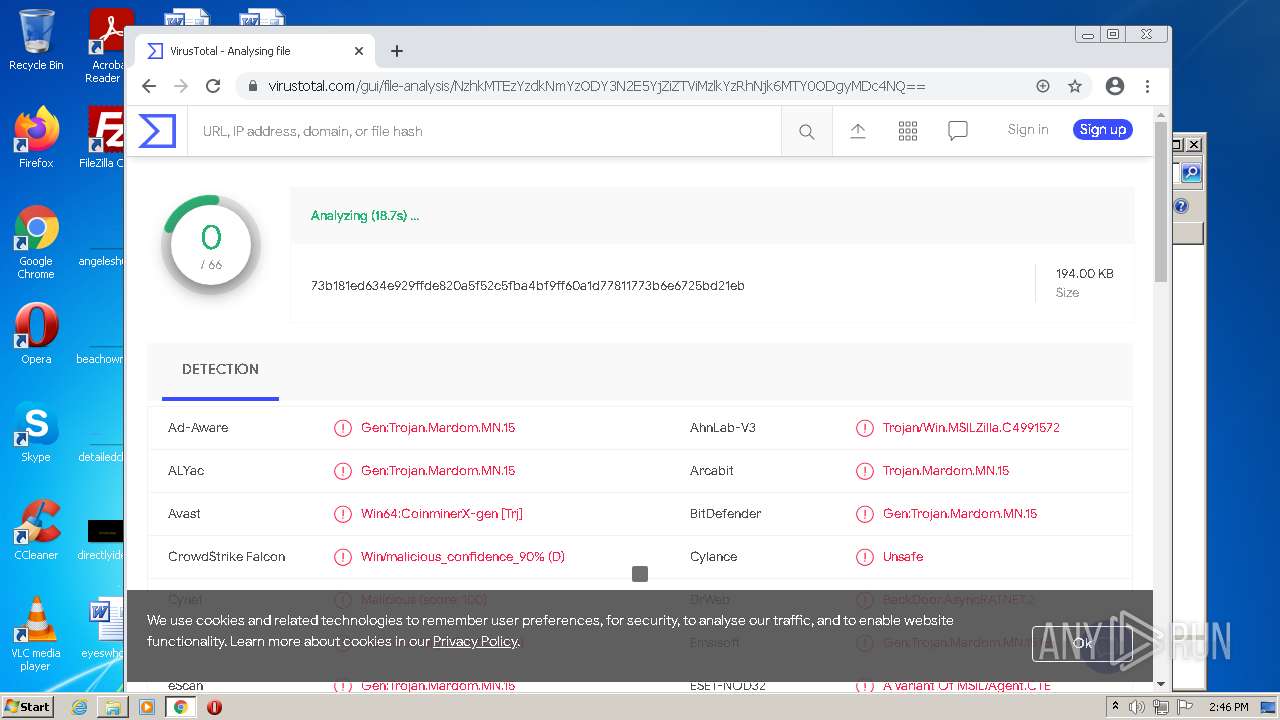The image size is (1280, 720).
Task: Click Arcabit Trojan.Mardom.MN.15 result
Action: point(946,471)
